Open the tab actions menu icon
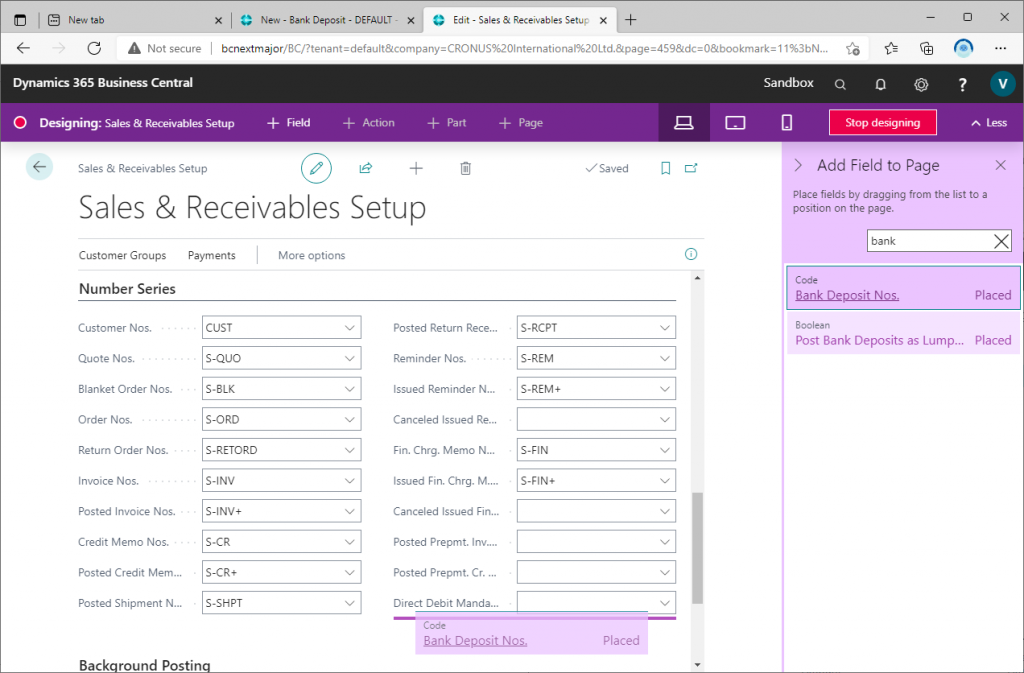Screen dimensions: 1024x673 (20, 20)
